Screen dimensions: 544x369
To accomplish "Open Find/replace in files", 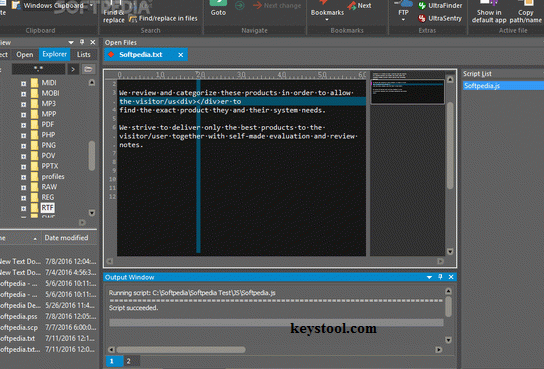I will click(163, 18).
